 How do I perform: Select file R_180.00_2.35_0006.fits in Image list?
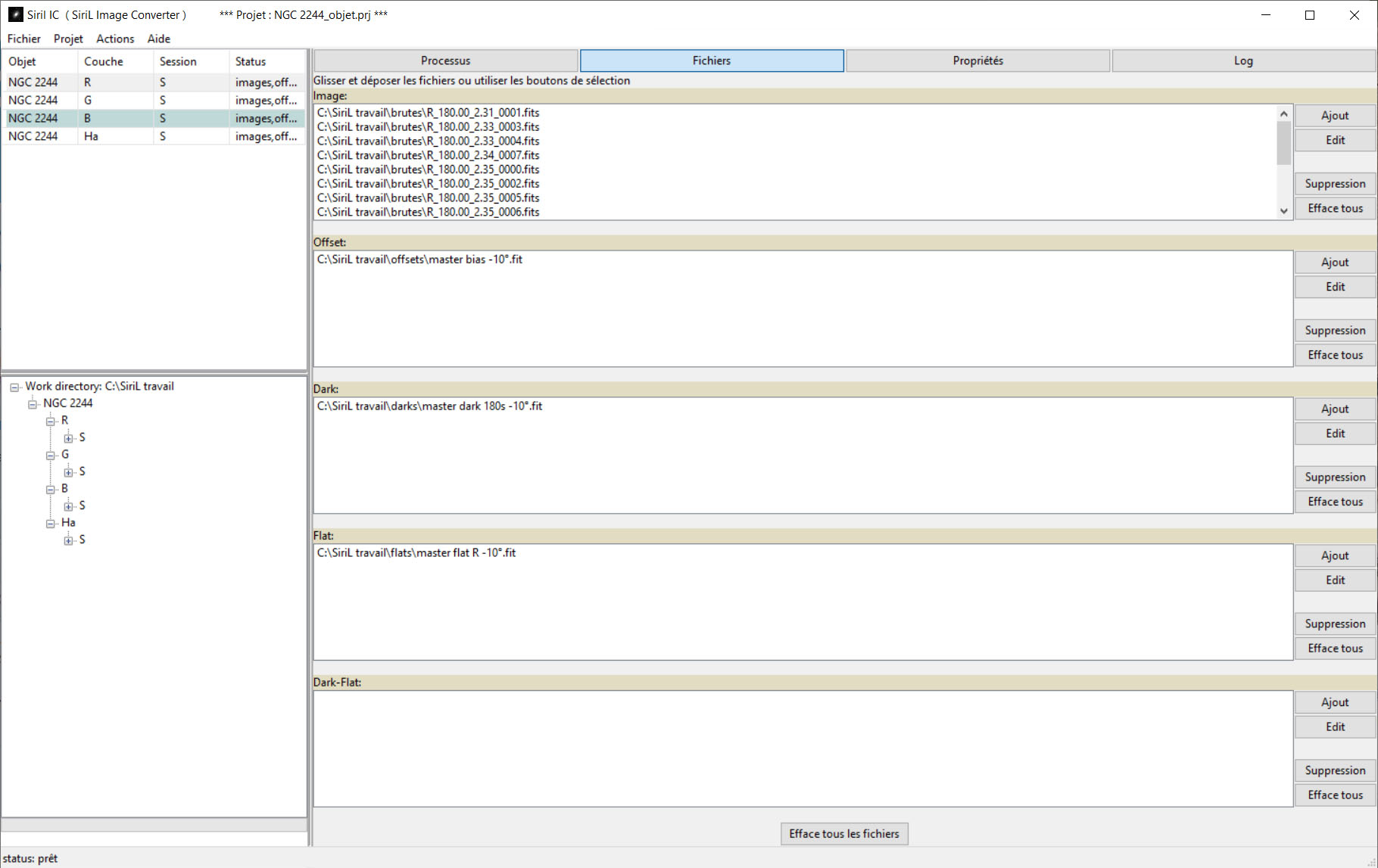429,212
